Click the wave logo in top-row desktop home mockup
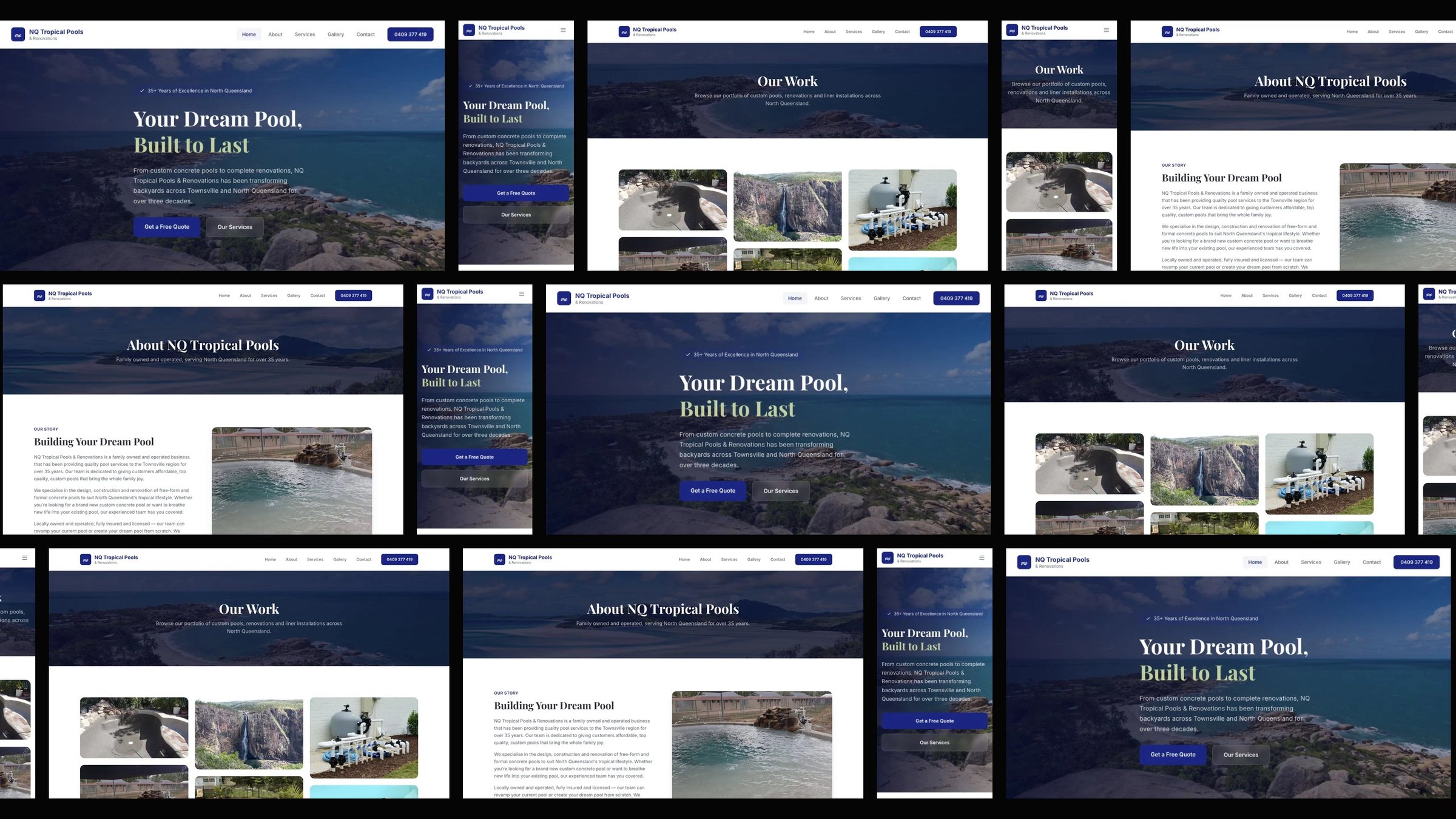 18,35
